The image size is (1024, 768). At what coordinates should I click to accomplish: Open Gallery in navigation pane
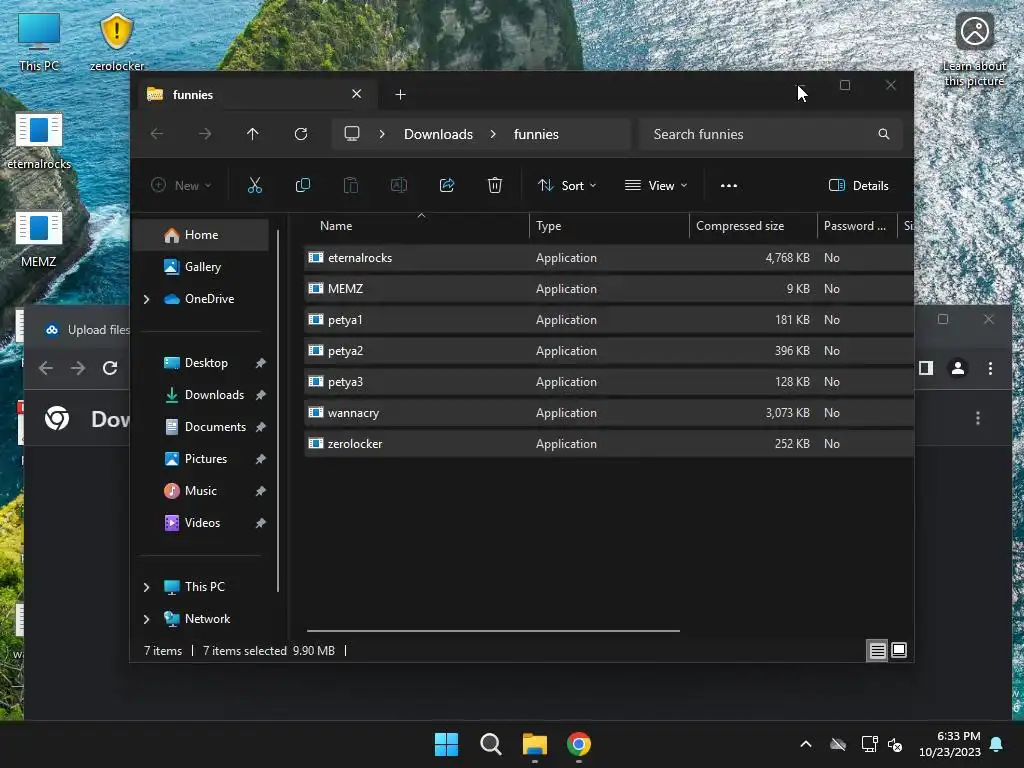coord(200,266)
